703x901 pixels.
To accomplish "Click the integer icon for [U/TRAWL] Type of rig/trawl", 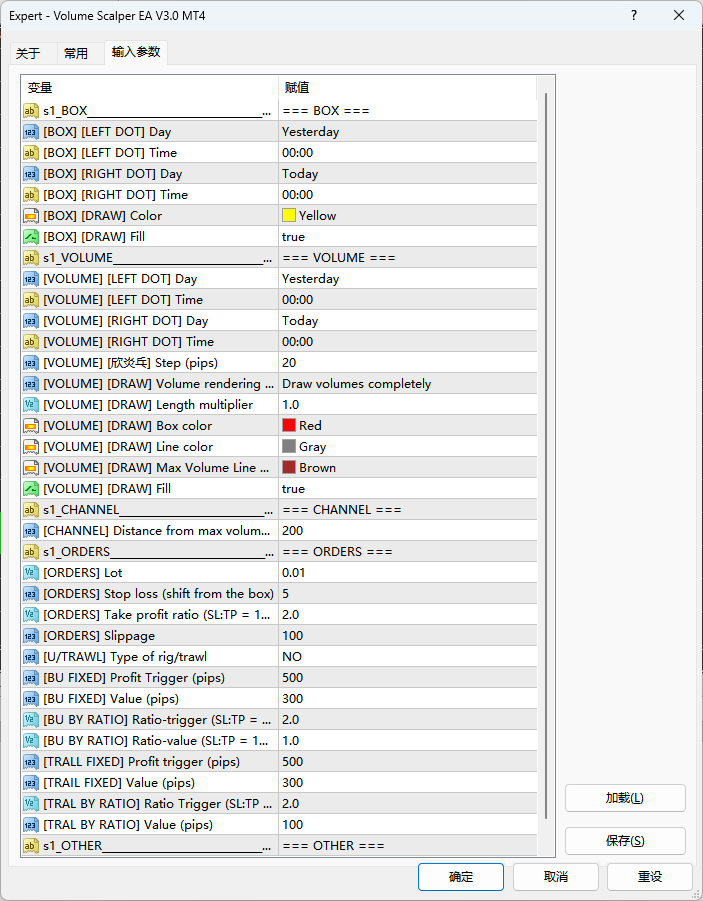I will tap(30, 656).
